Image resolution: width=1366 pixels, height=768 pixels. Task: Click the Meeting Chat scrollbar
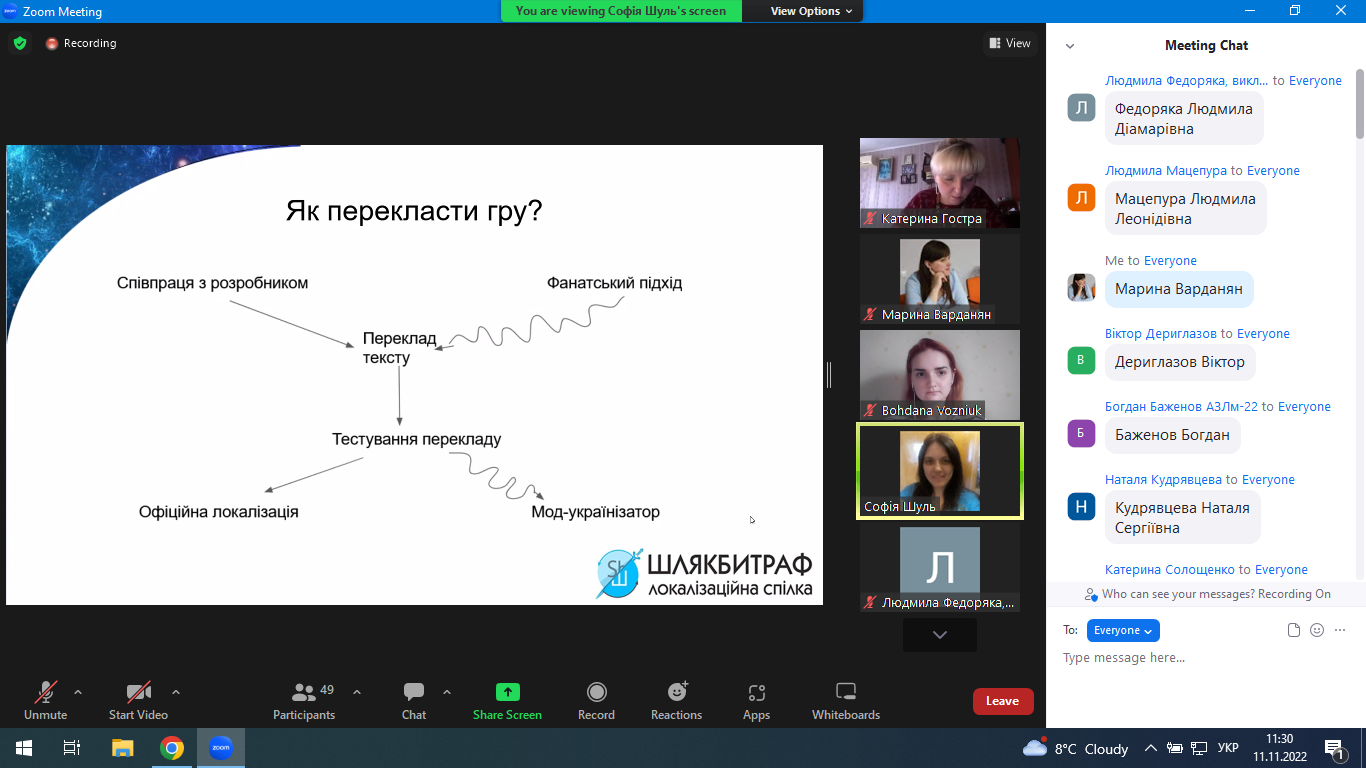coord(1359,105)
